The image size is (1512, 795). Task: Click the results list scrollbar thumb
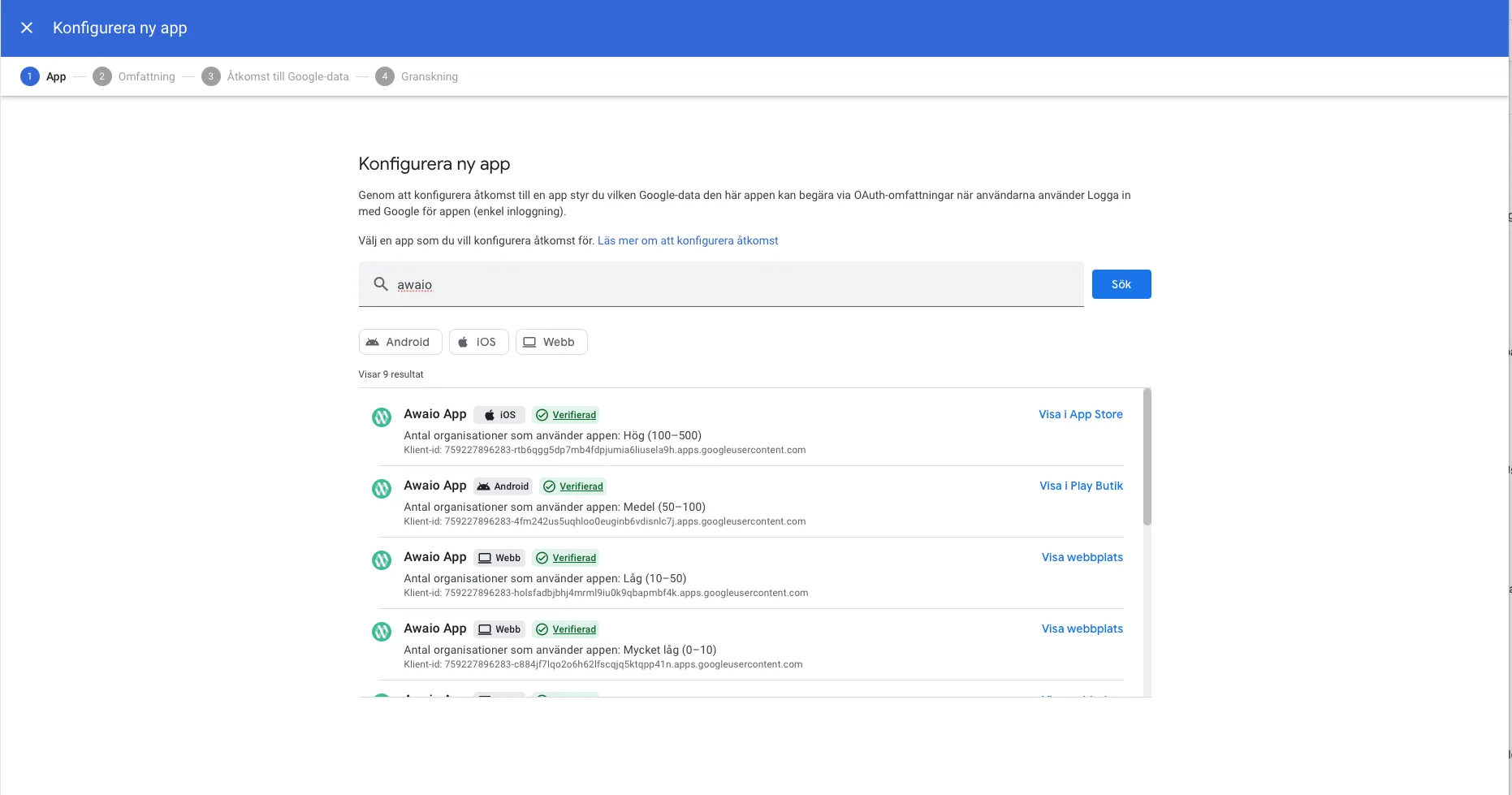pyautogui.click(x=1147, y=457)
